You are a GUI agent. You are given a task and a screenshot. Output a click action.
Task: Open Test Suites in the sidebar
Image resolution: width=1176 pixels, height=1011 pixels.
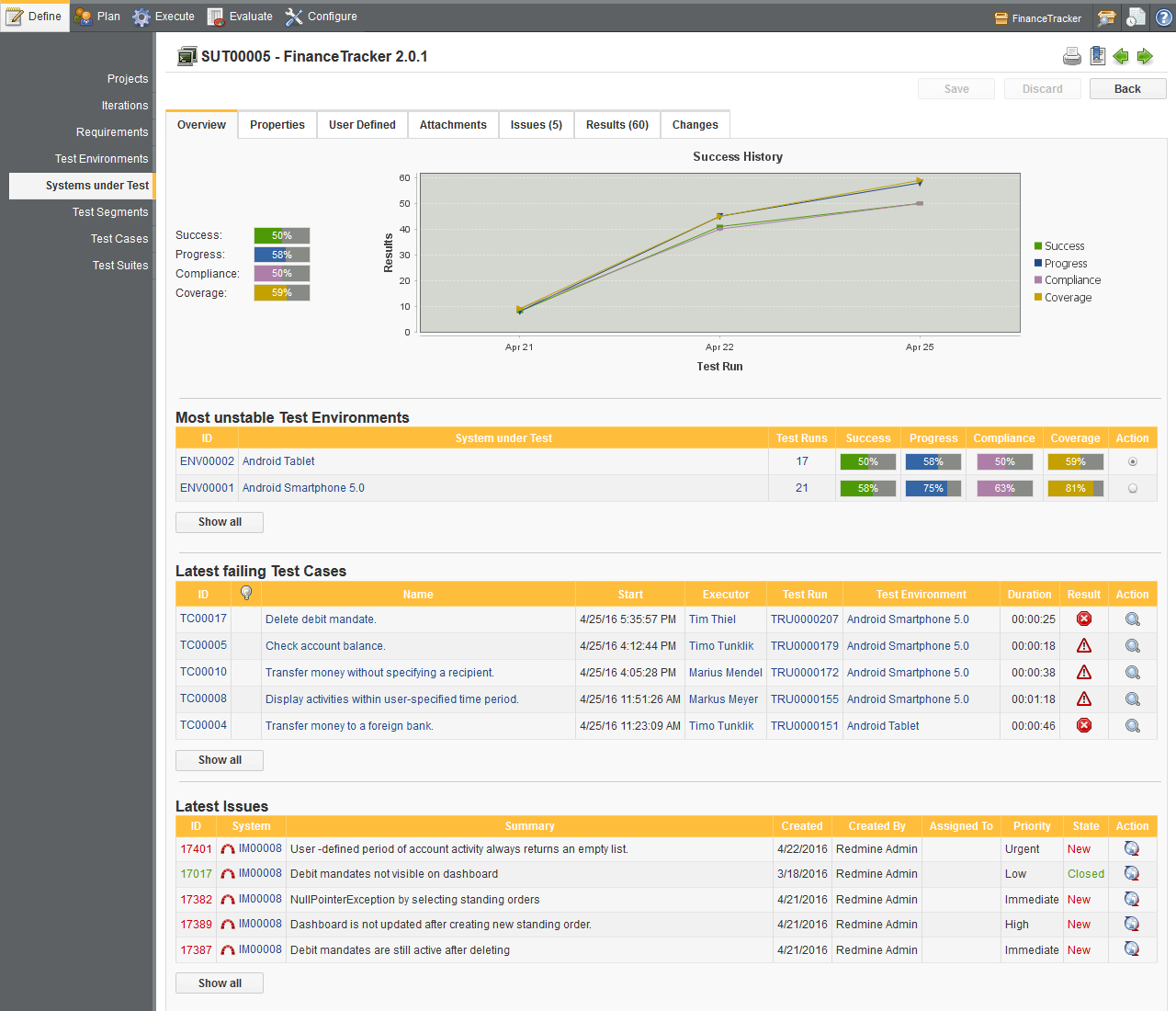[x=120, y=266]
